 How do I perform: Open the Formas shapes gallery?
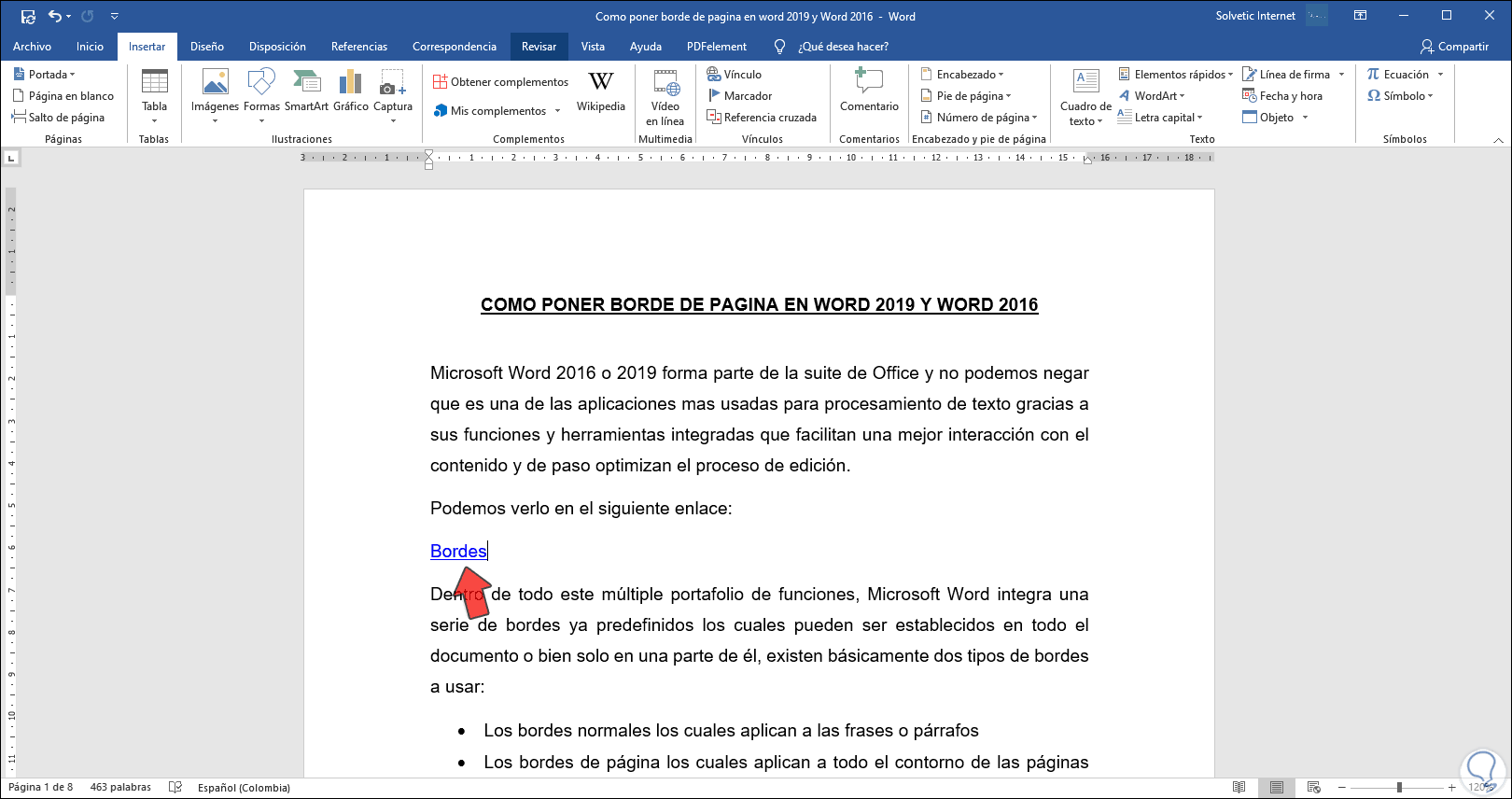point(262,97)
